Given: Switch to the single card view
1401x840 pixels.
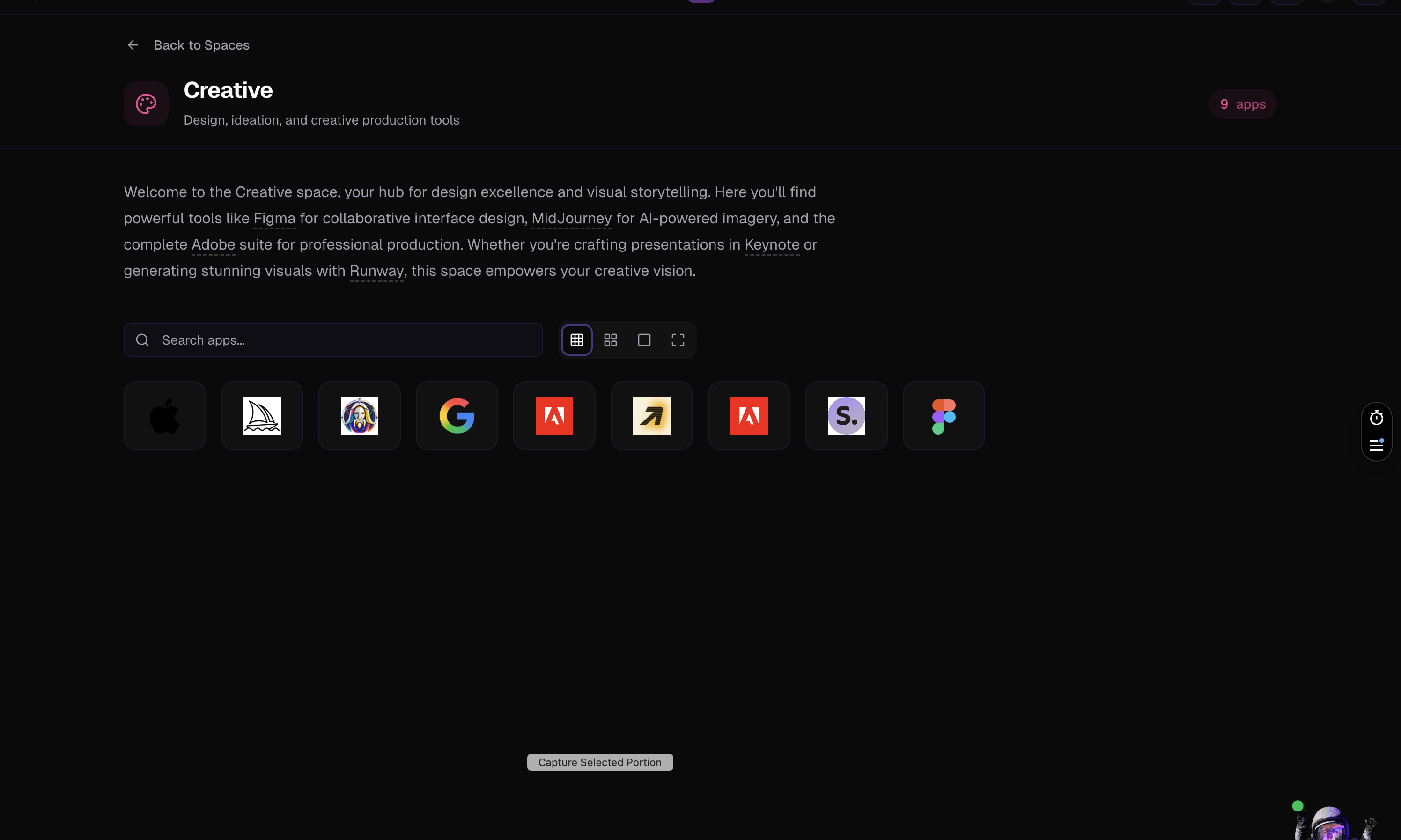Looking at the screenshot, I should click(644, 339).
